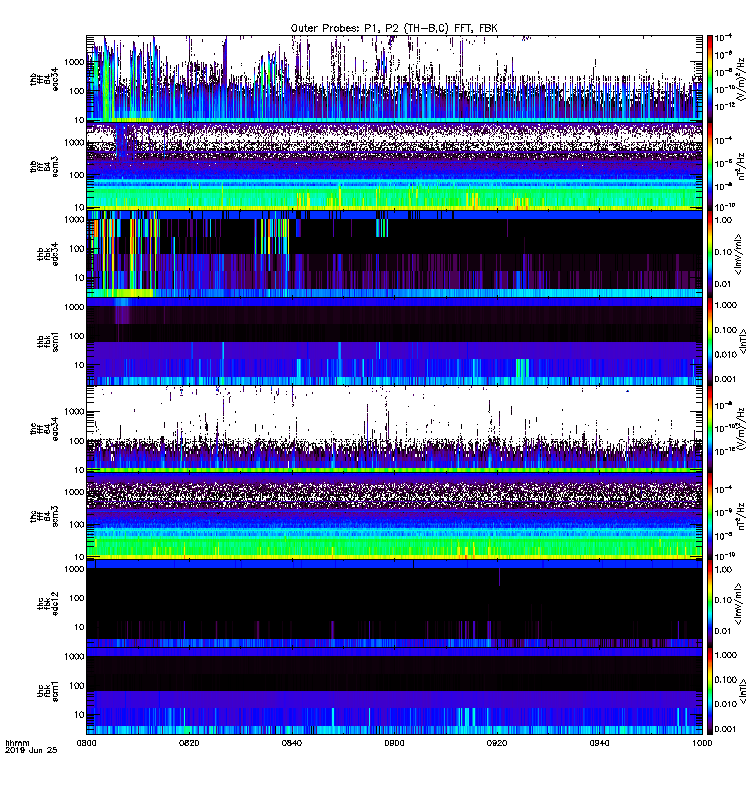The height and width of the screenshot is (800, 750).
Task: Click the color bar of the thc eac34 panel
Action: point(710,429)
